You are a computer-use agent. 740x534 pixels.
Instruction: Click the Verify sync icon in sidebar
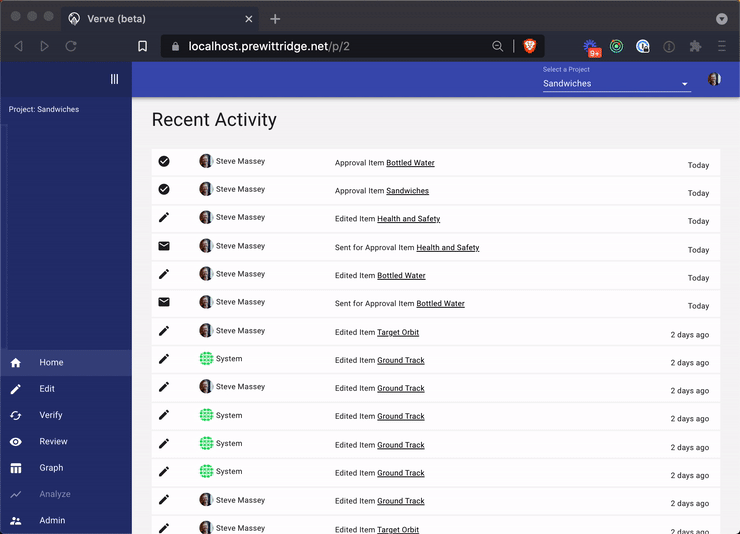coord(16,415)
